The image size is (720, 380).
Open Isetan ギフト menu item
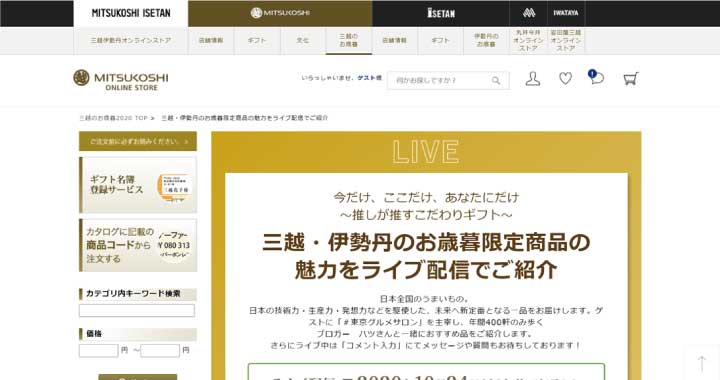click(440, 40)
